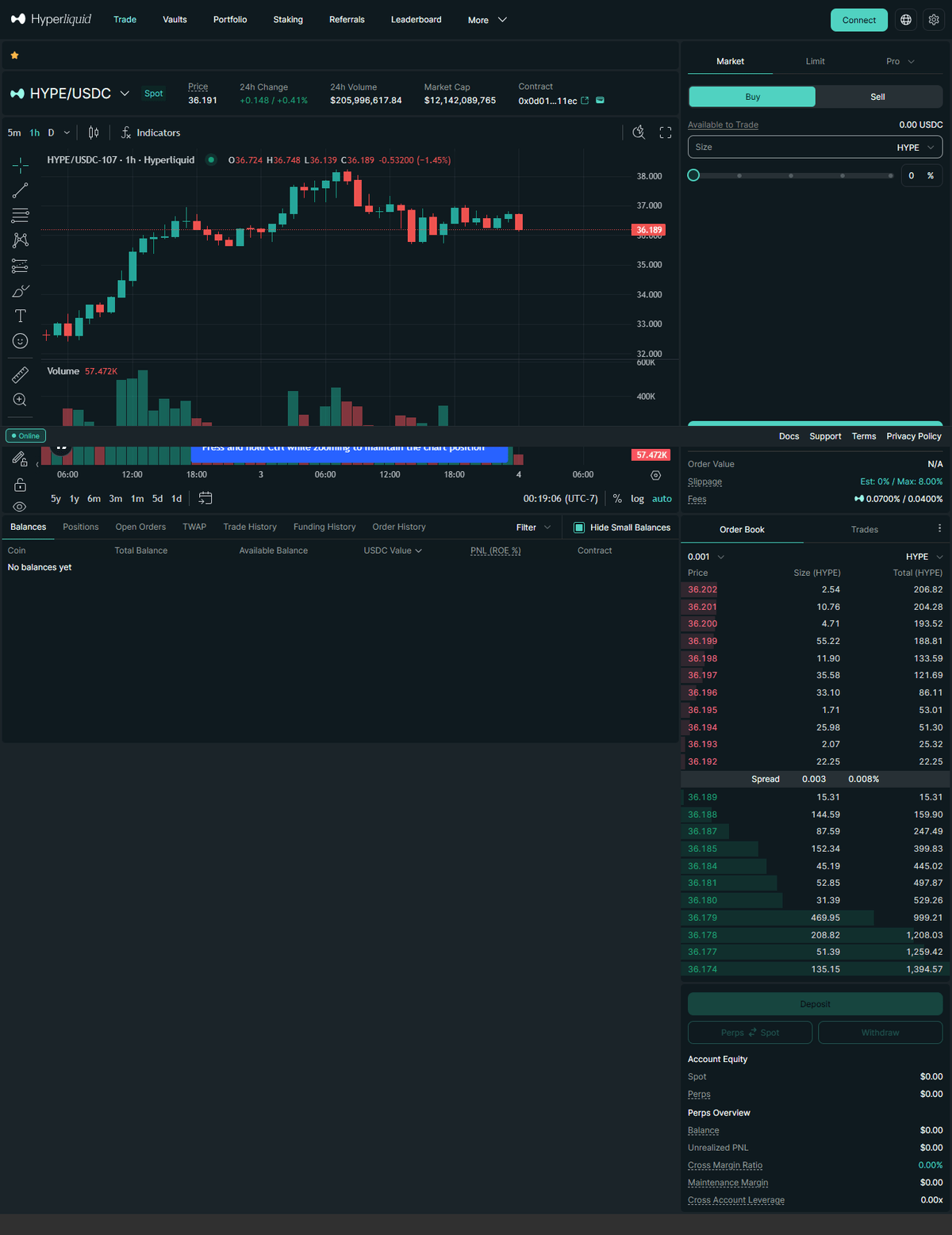Screen dimensions: 952x1235
Task: Click the Deposit button
Action: click(x=815, y=1004)
